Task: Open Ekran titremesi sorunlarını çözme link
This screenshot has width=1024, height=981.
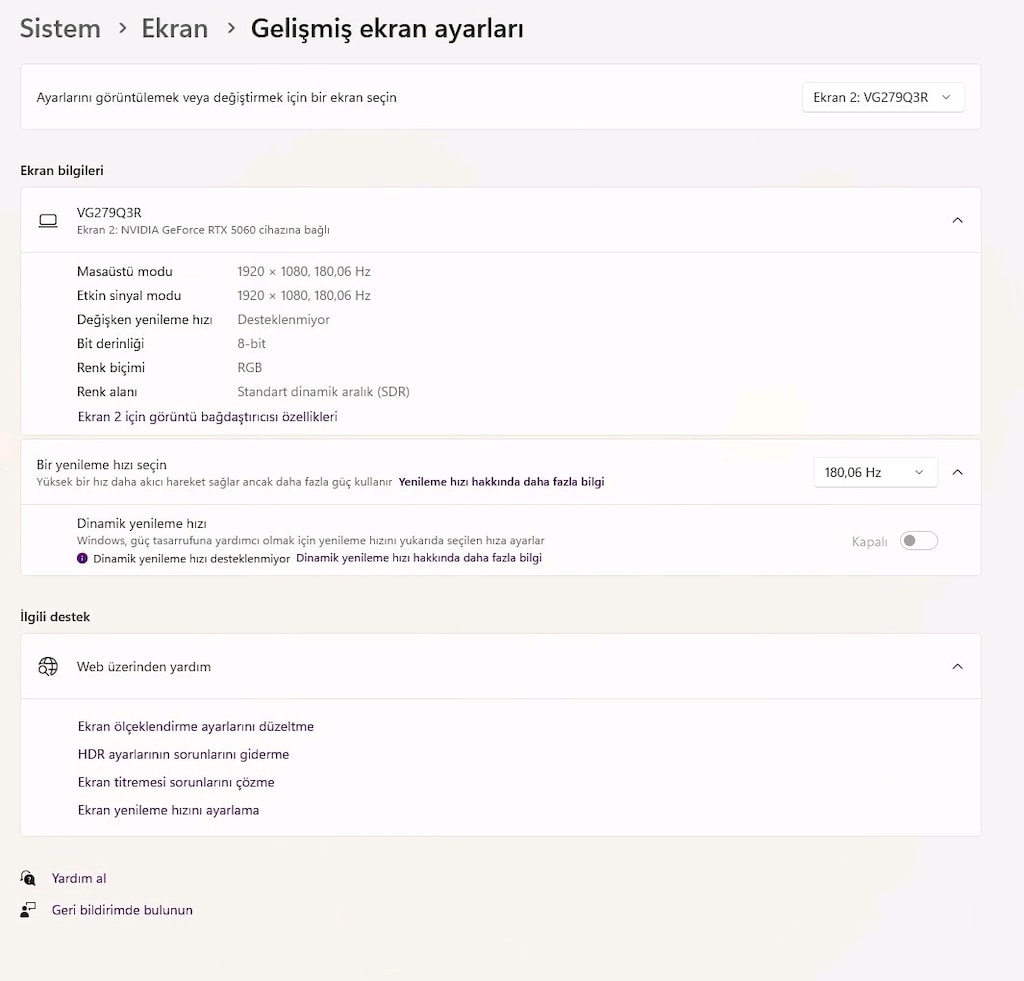Action: [176, 782]
